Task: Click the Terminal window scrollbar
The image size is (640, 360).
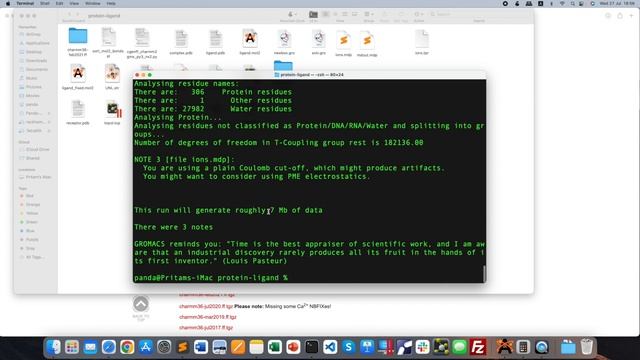Action: click(x=484, y=273)
